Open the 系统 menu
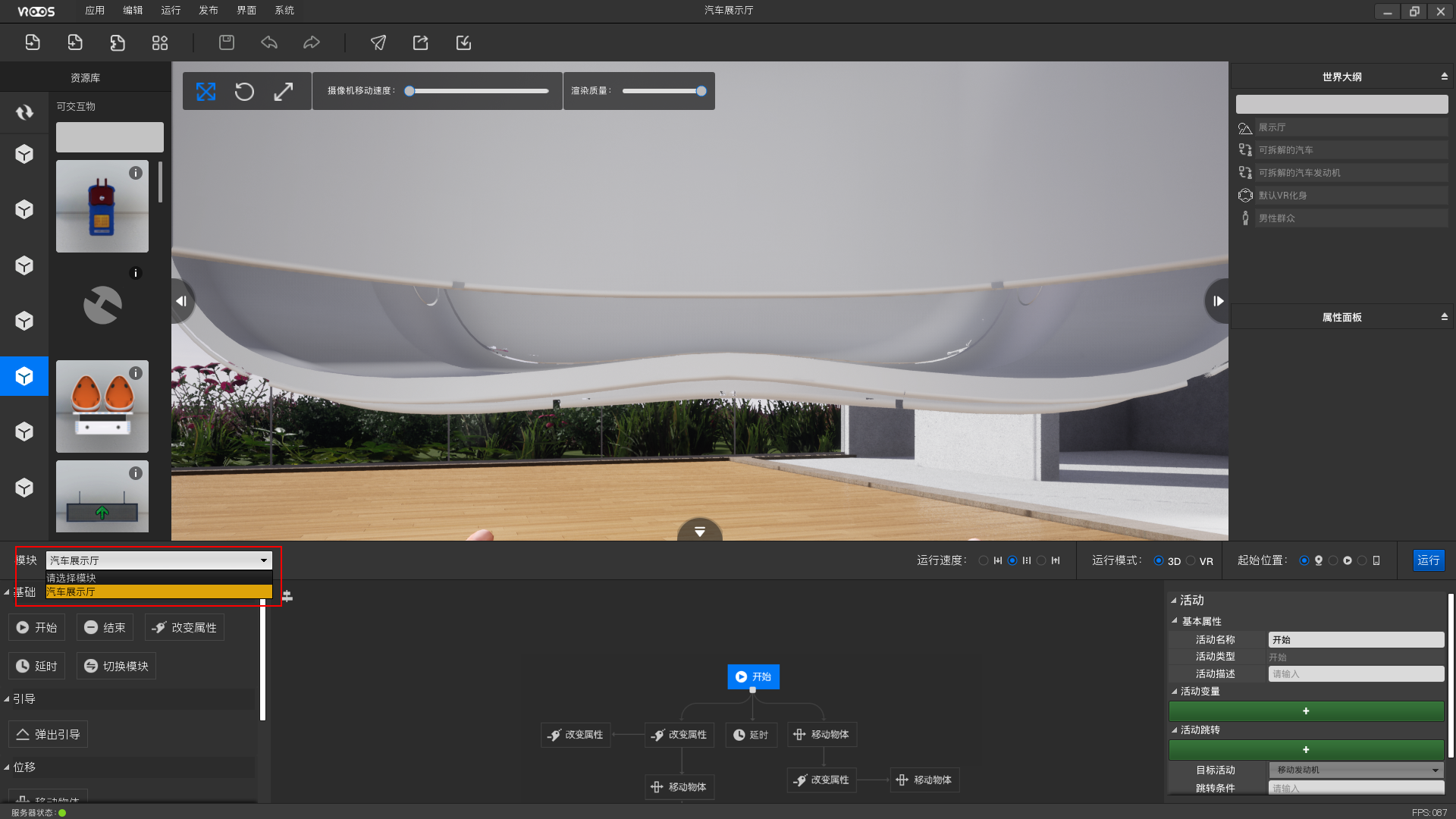The width and height of the screenshot is (1456, 819). click(284, 11)
